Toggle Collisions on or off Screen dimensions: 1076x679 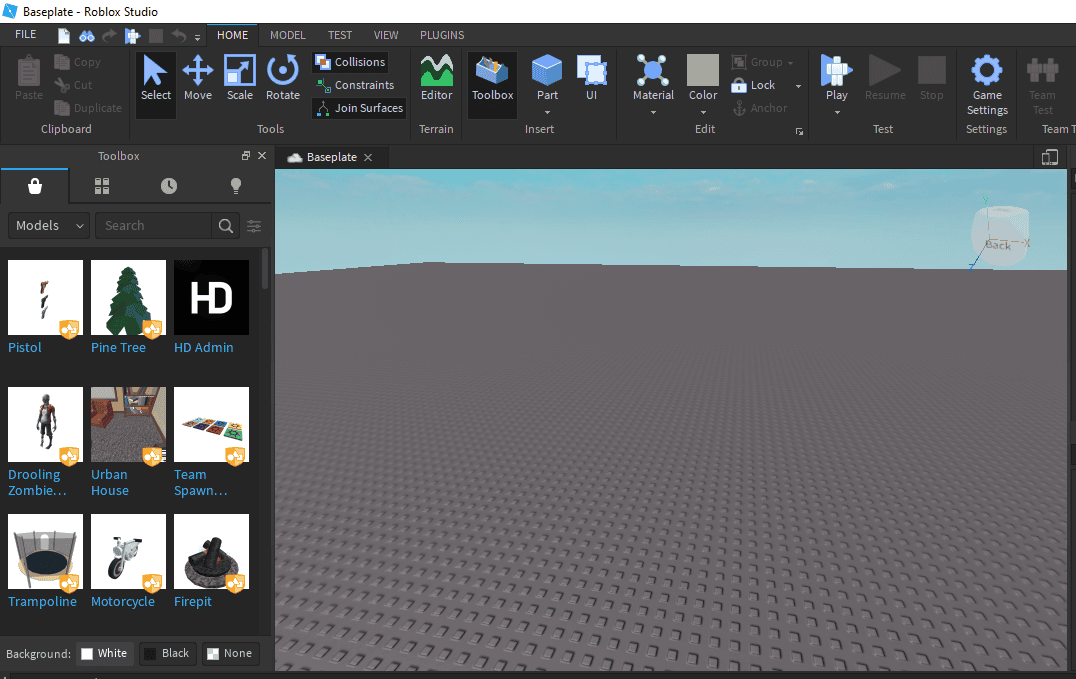click(350, 61)
